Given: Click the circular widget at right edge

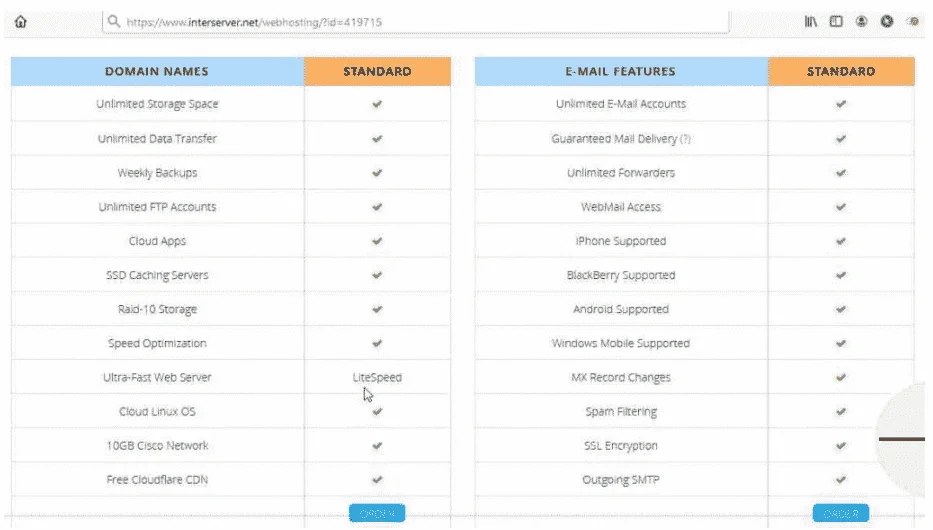Looking at the screenshot, I should pos(901,439).
